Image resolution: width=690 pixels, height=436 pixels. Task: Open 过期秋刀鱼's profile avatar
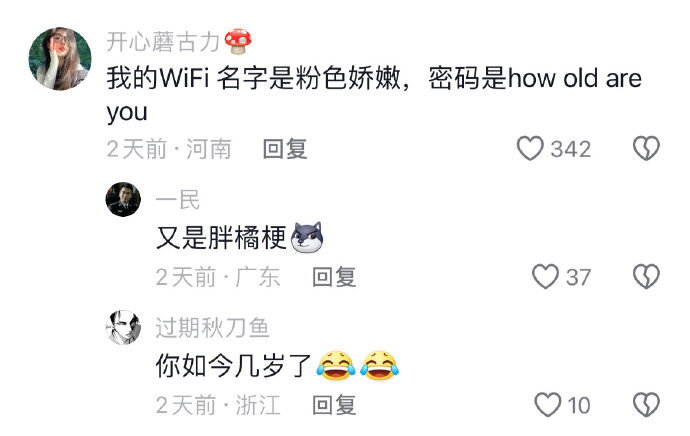click(x=123, y=327)
